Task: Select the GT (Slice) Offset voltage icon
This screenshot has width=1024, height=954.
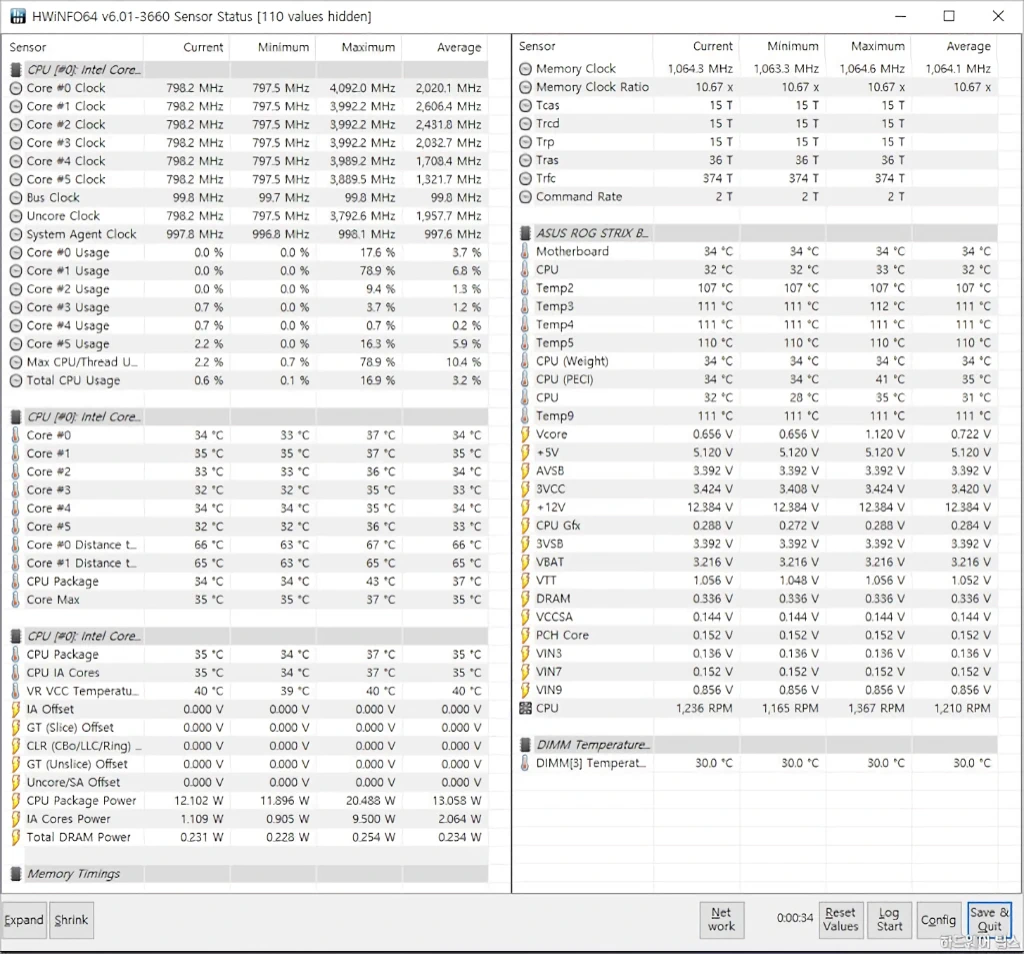Action: coord(16,727)
